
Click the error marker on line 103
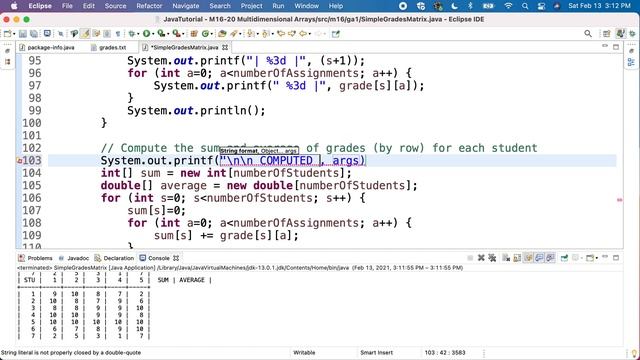pyautogui.click(x=19, y=161)
